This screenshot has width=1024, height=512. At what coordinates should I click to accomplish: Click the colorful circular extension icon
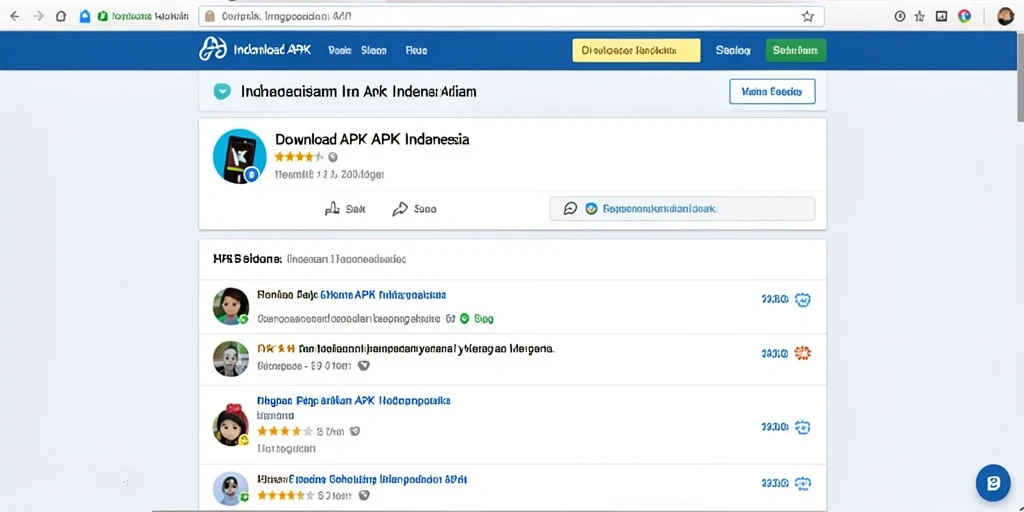coord(965,16)
